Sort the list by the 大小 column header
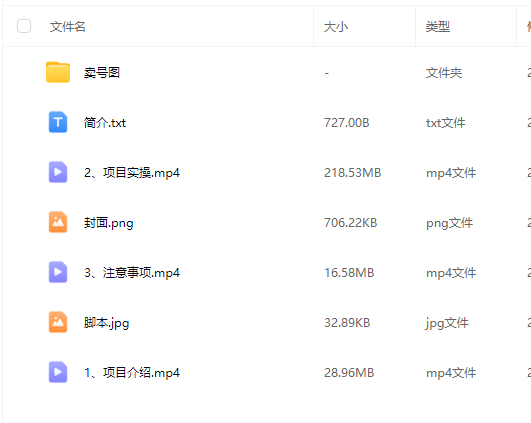The width and height of the screenshot is (531, 423). click(336, 27)
